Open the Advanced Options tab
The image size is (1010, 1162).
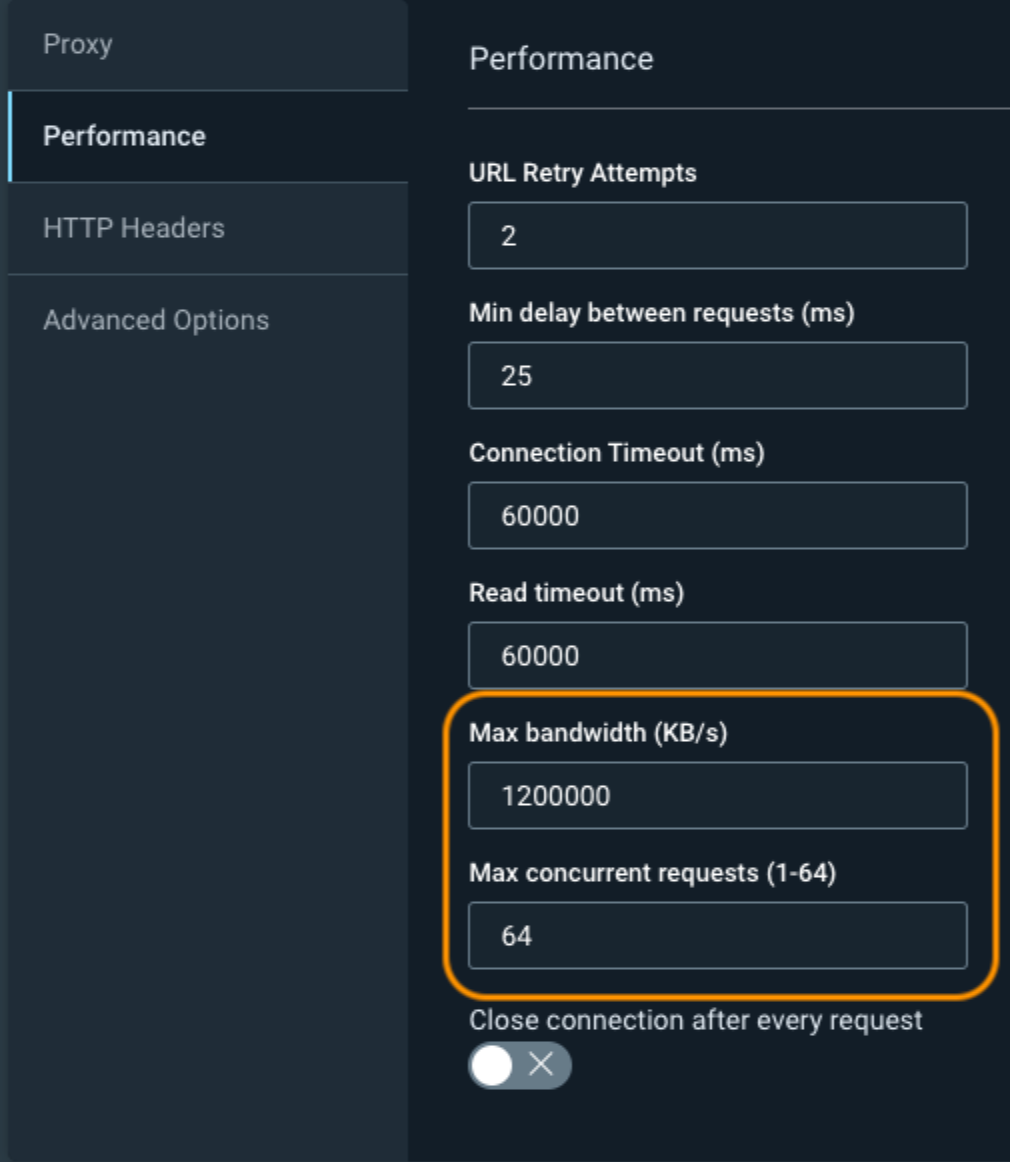point(156,320)
